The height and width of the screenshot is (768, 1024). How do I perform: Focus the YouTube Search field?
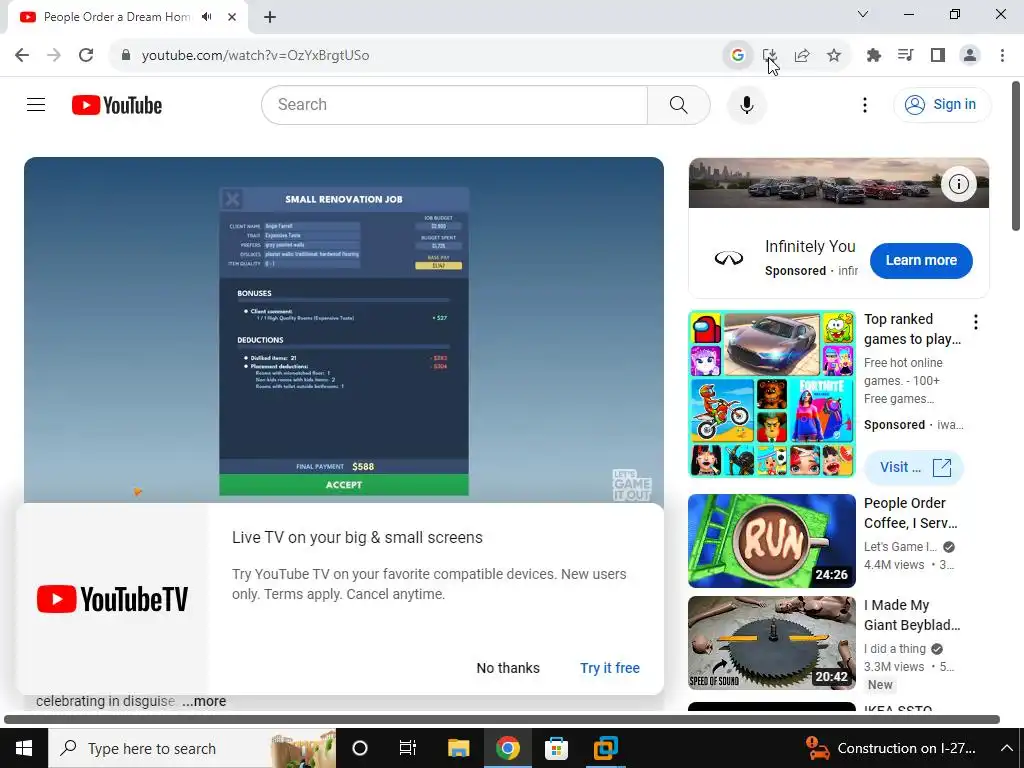(x=455, y=104)
